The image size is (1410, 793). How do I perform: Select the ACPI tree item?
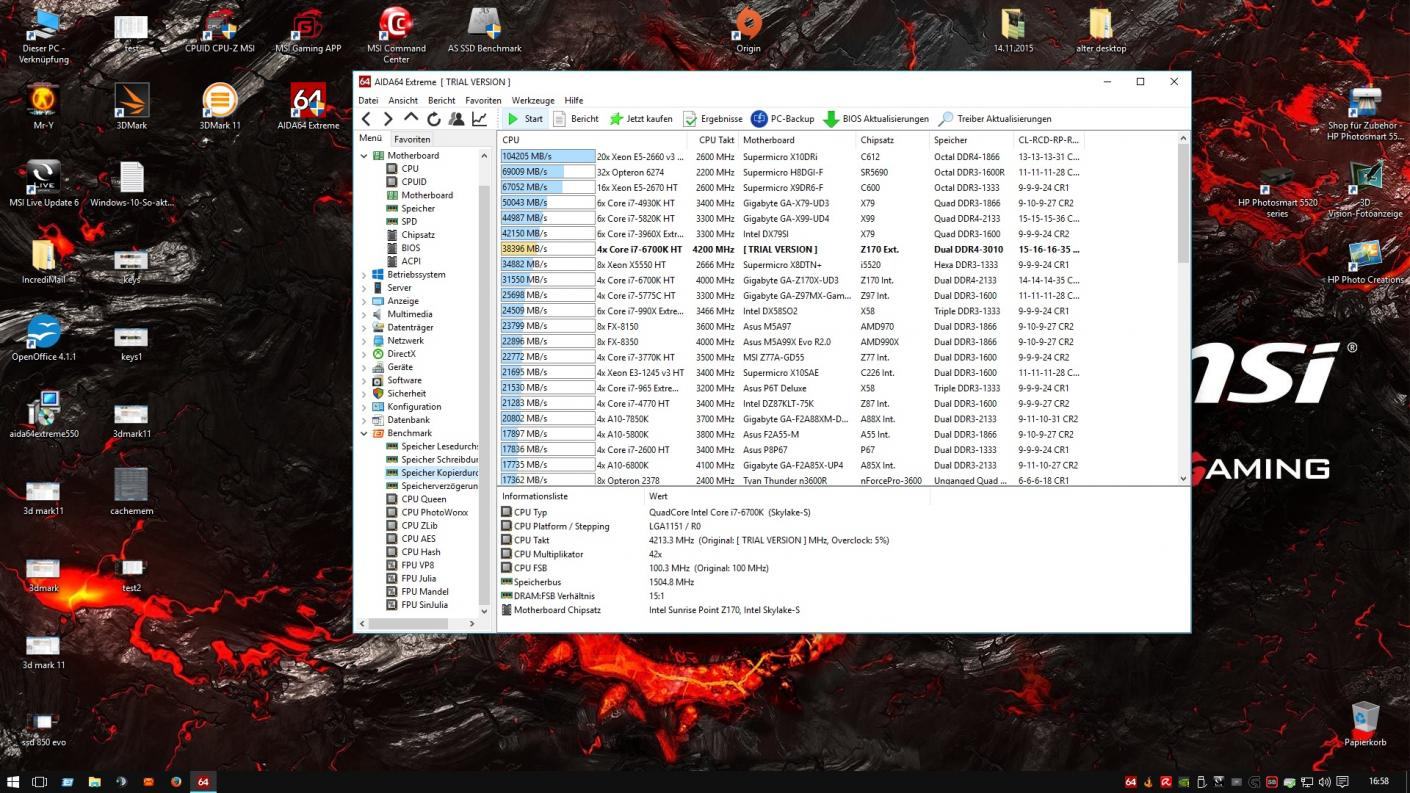pyautogui.click(x=411, y=261)
